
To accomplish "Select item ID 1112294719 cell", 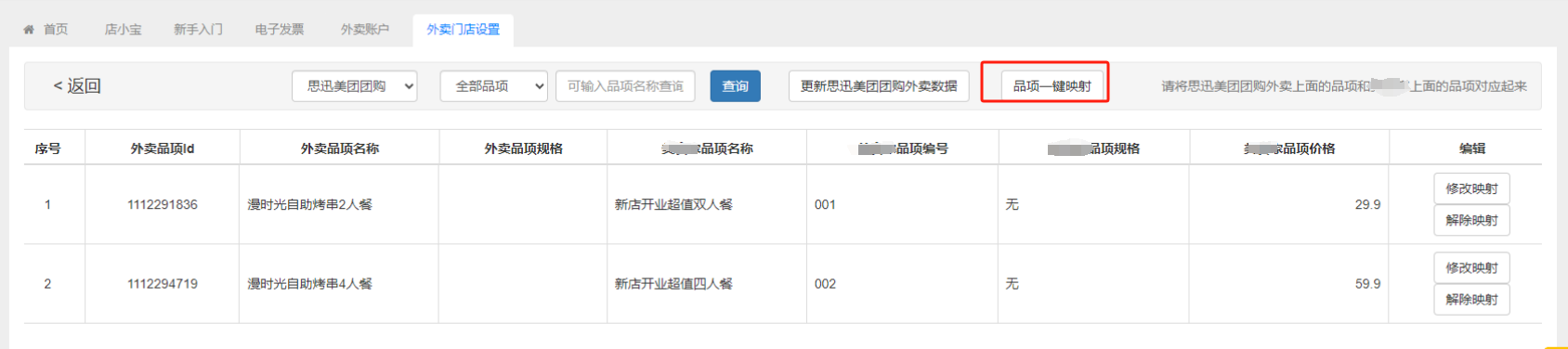I will pos(163,284).
